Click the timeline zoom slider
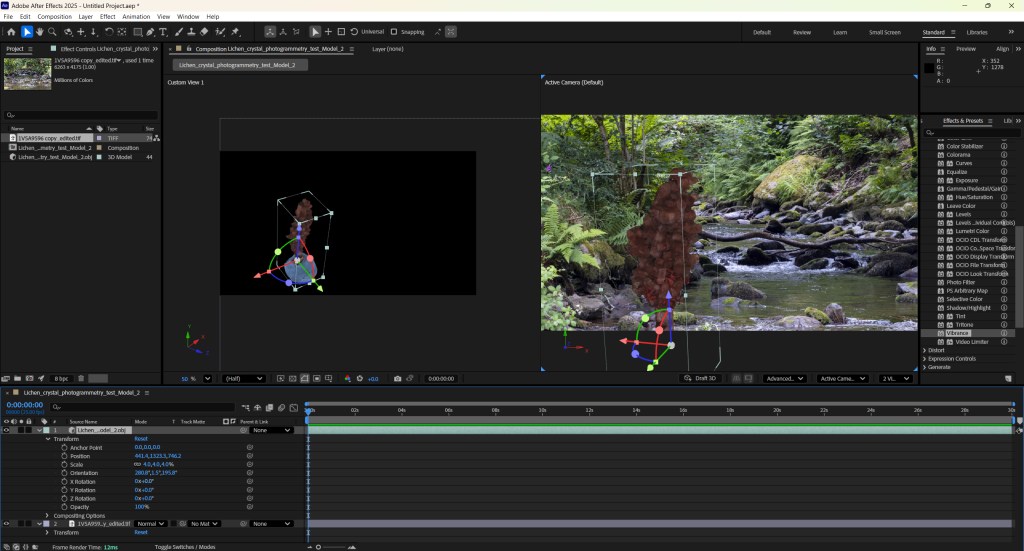 (x=319, y=547)
